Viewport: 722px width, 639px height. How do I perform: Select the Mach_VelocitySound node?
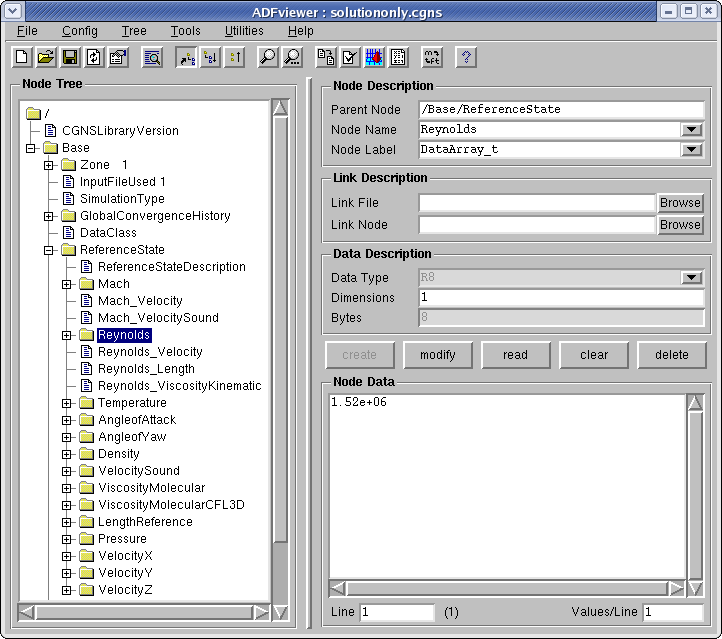coord(158,318)
